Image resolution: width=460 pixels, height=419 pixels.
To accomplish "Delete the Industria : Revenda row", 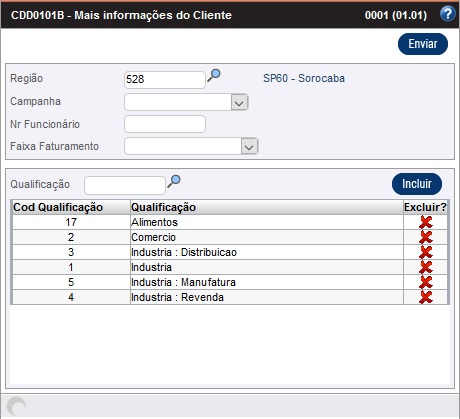I will (426, 297).
